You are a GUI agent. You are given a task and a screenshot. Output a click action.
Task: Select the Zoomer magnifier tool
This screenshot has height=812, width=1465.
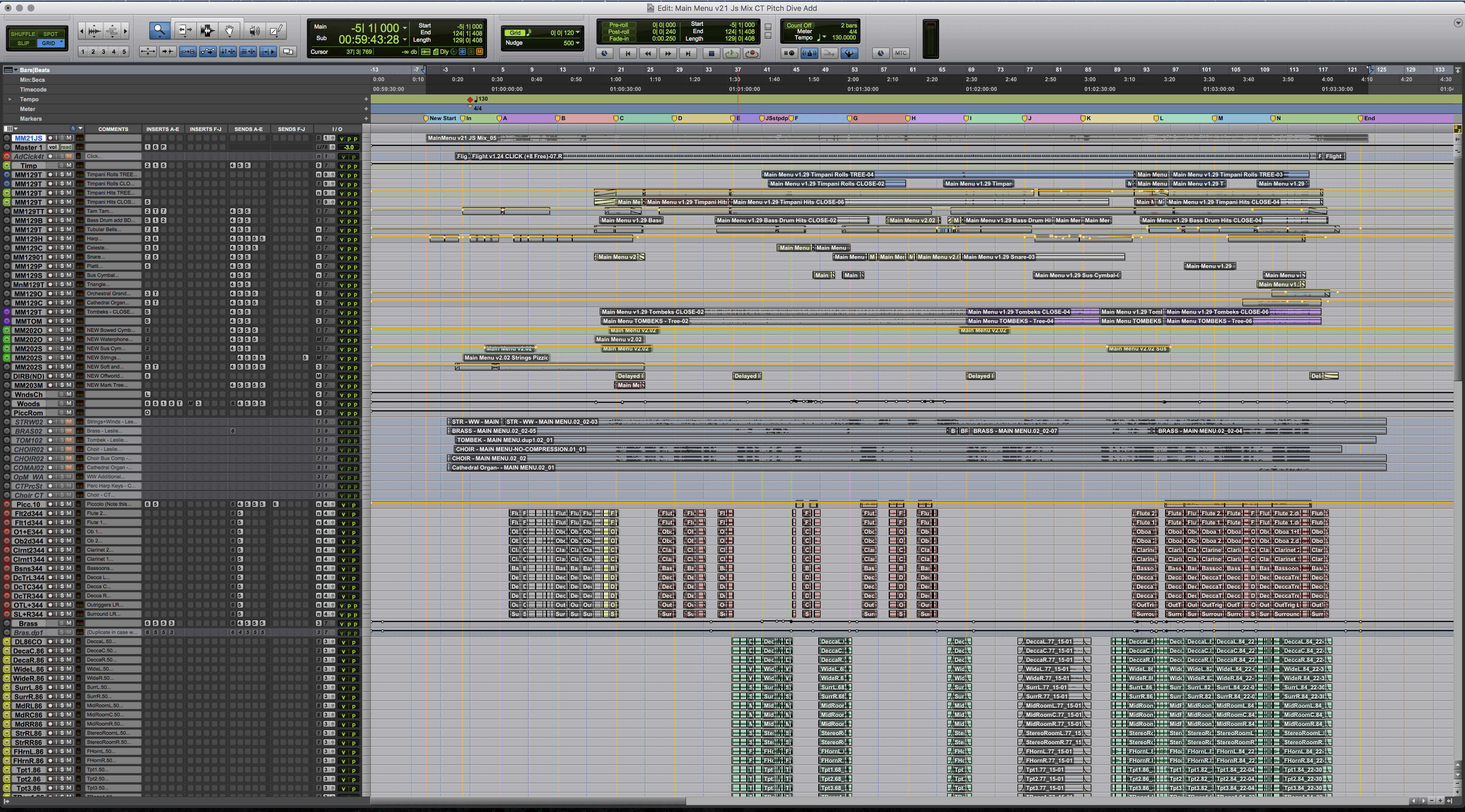click(159, 31)
